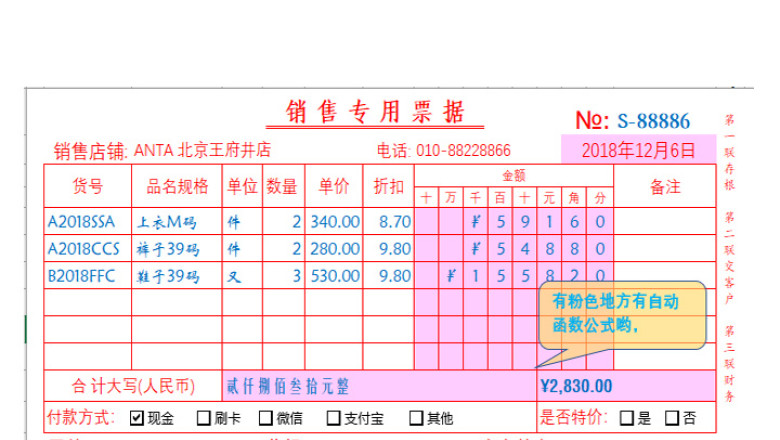Select the receipt number S-88886
This screenshot has height=440, width=780.
(653, 121)
